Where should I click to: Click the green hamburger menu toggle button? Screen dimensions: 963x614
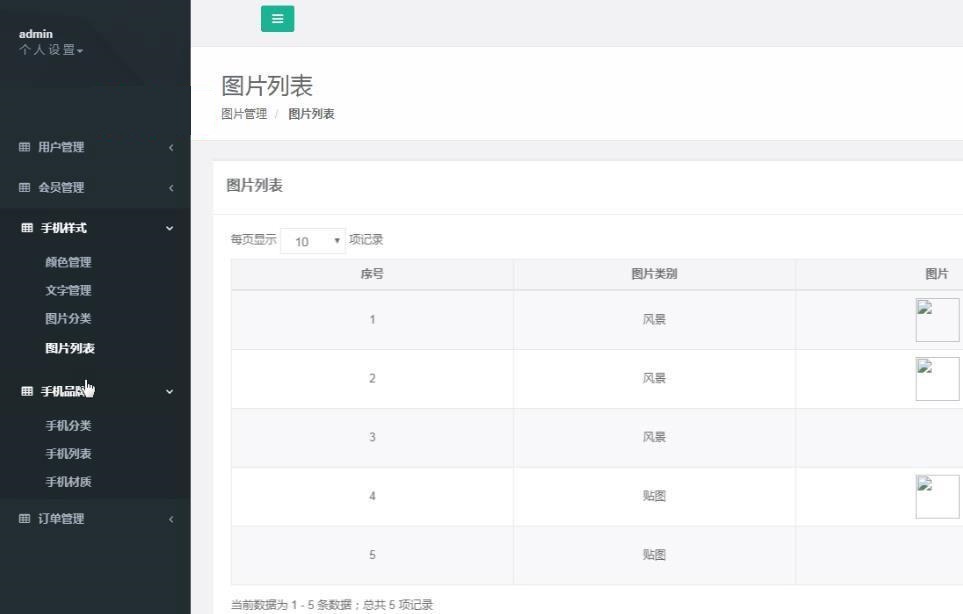coord(277,19)
